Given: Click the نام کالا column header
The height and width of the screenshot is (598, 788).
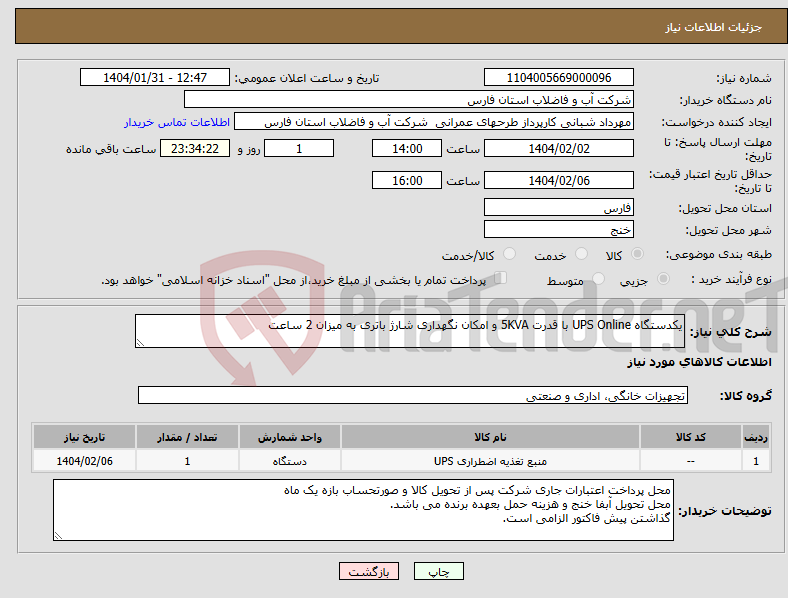Looking at the screenshot, I should [x=490, y=437].
